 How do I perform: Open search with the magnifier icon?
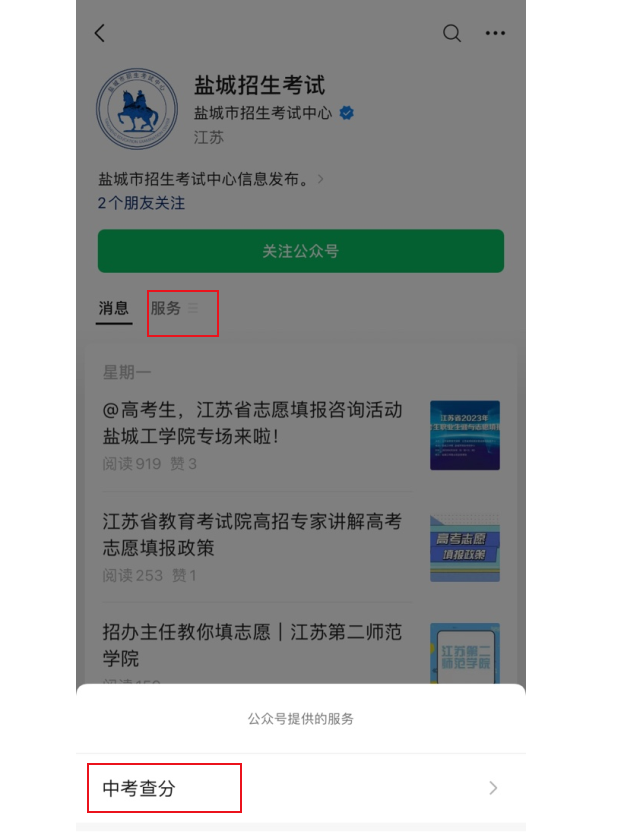click(452, 33)
